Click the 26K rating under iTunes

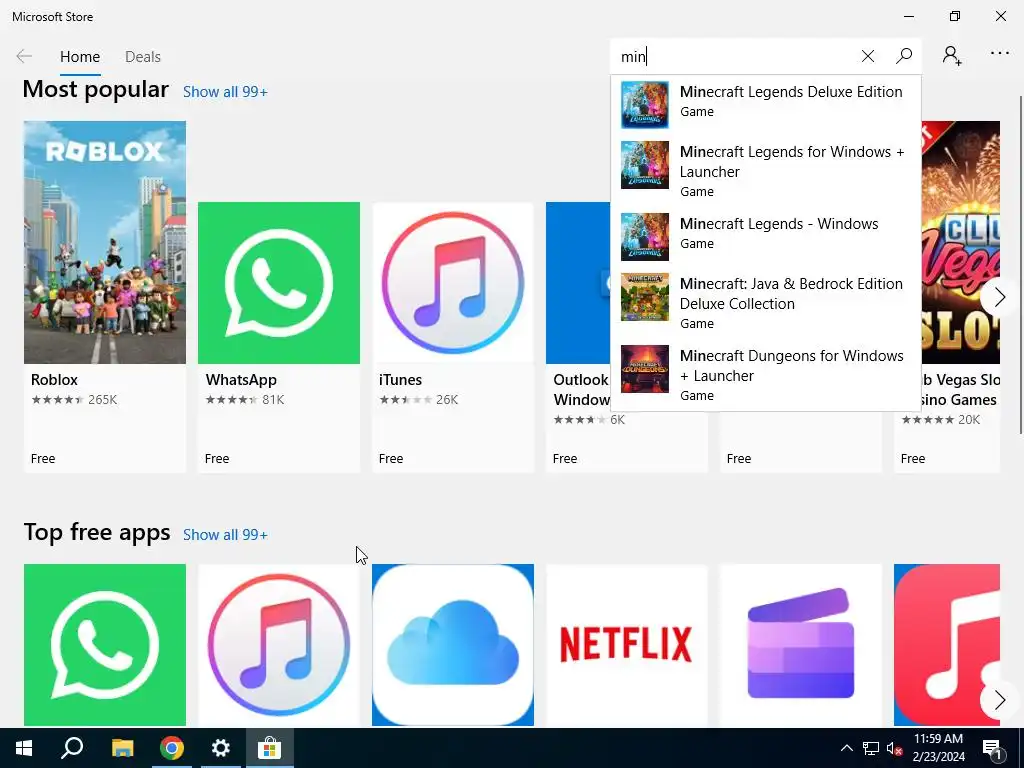pos(447,400)
